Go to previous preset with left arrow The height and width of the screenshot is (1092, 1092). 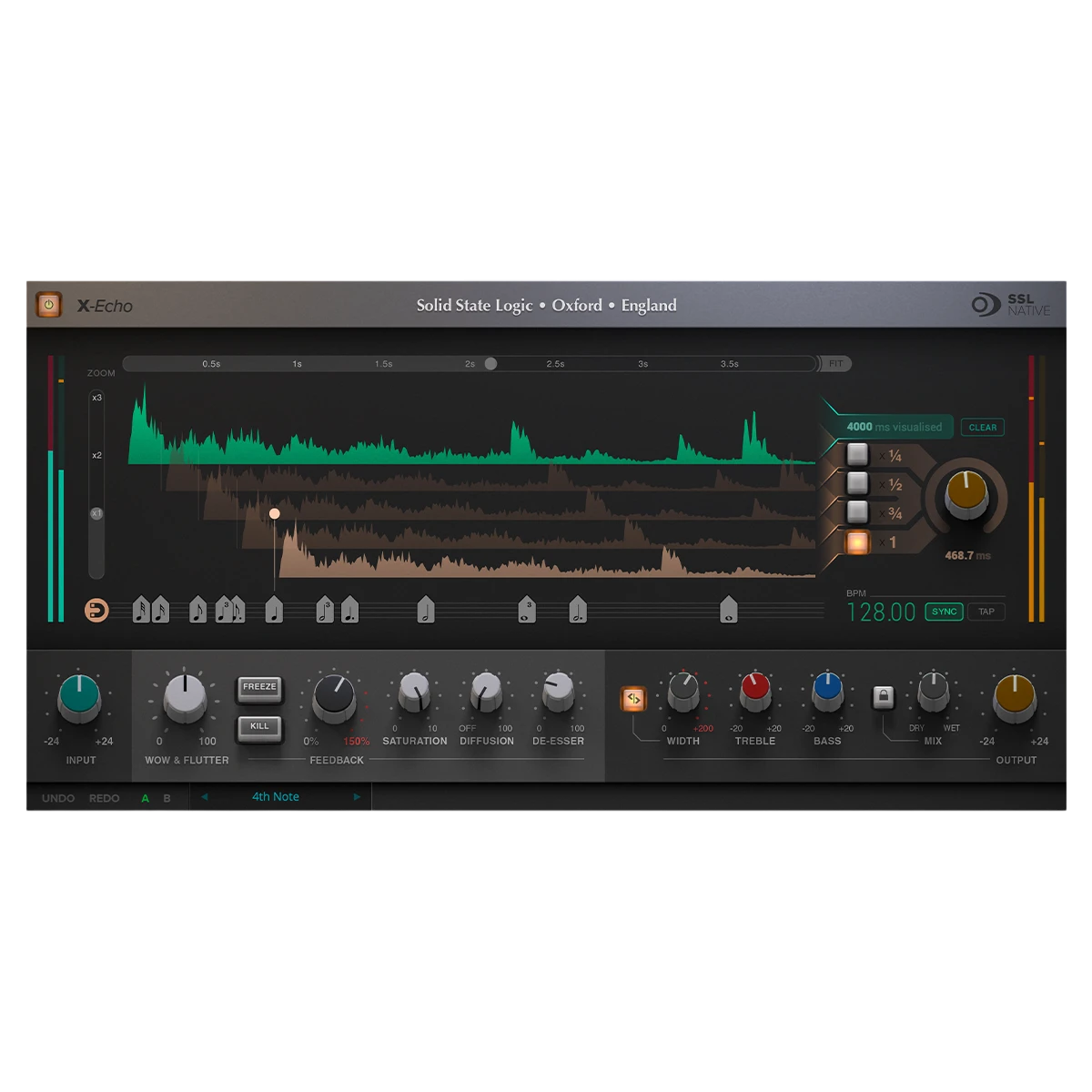204,797
